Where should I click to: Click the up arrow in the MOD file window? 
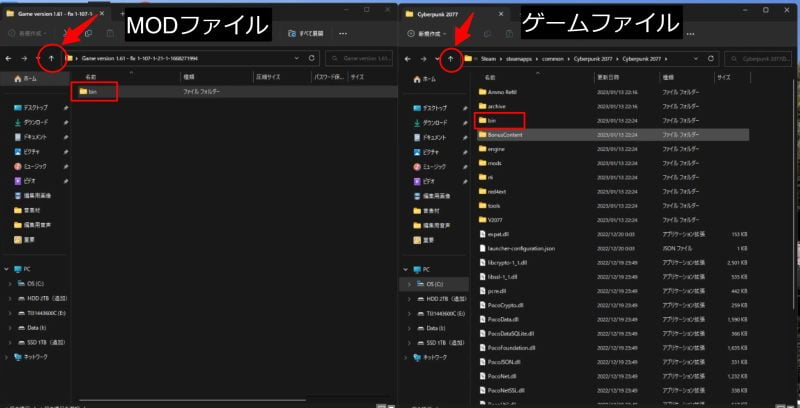click(51, 59)
